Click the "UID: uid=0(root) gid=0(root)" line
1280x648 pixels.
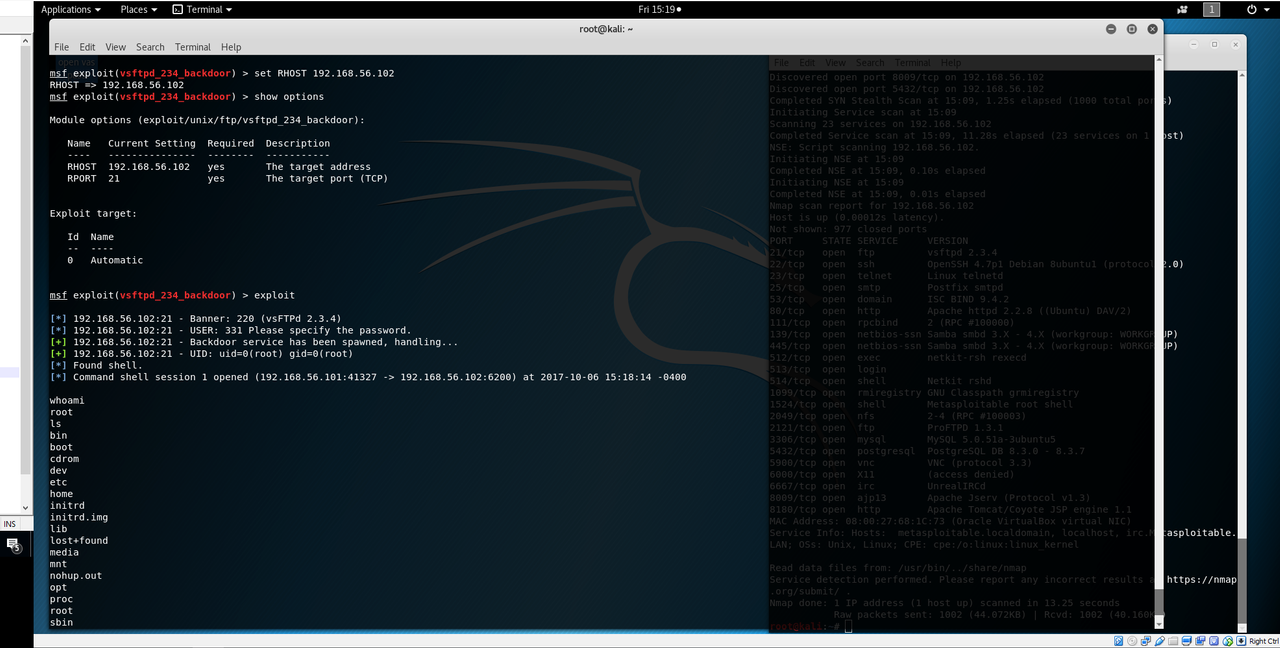click(201, 354)
